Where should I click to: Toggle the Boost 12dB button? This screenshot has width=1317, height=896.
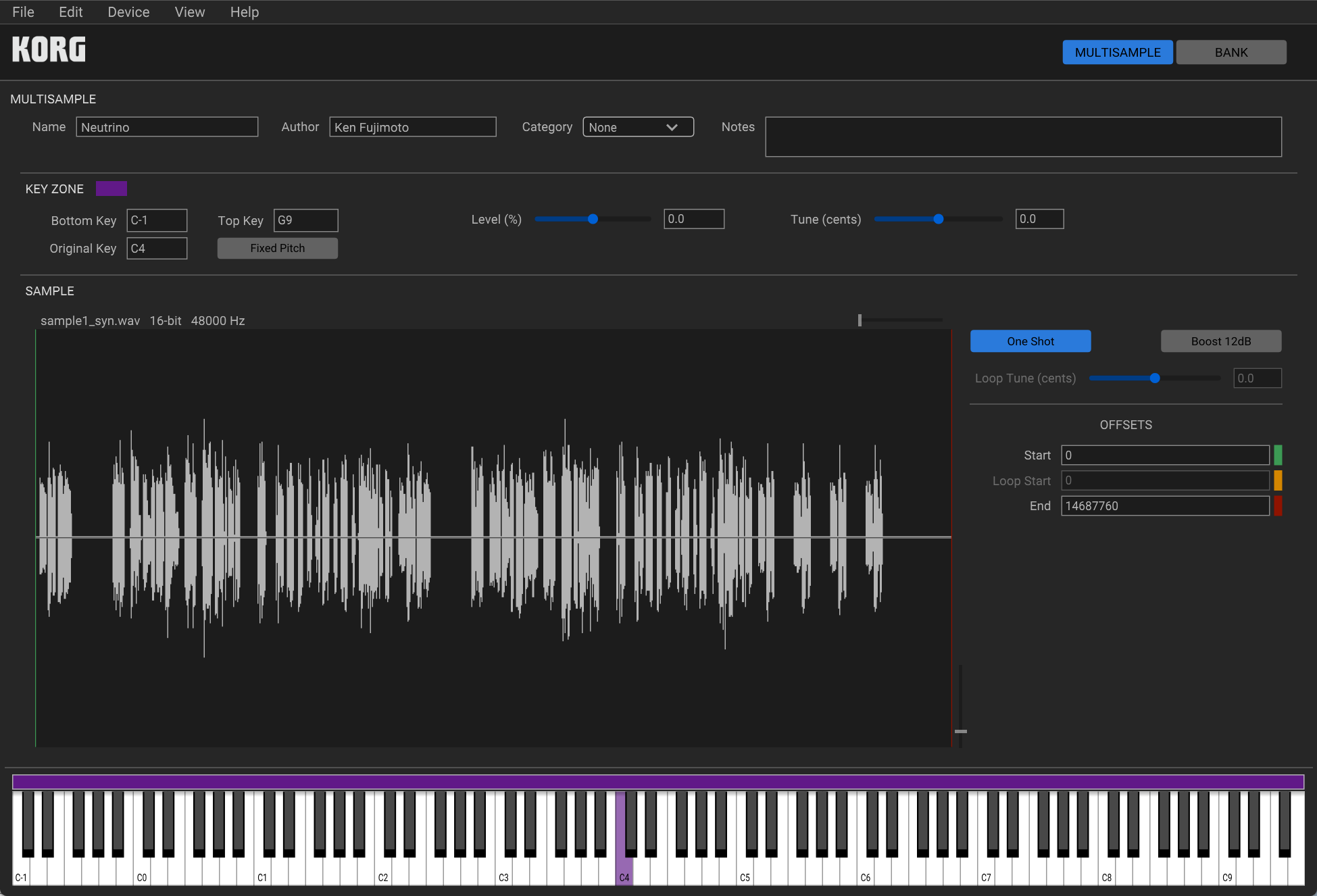pos(1221,341)
